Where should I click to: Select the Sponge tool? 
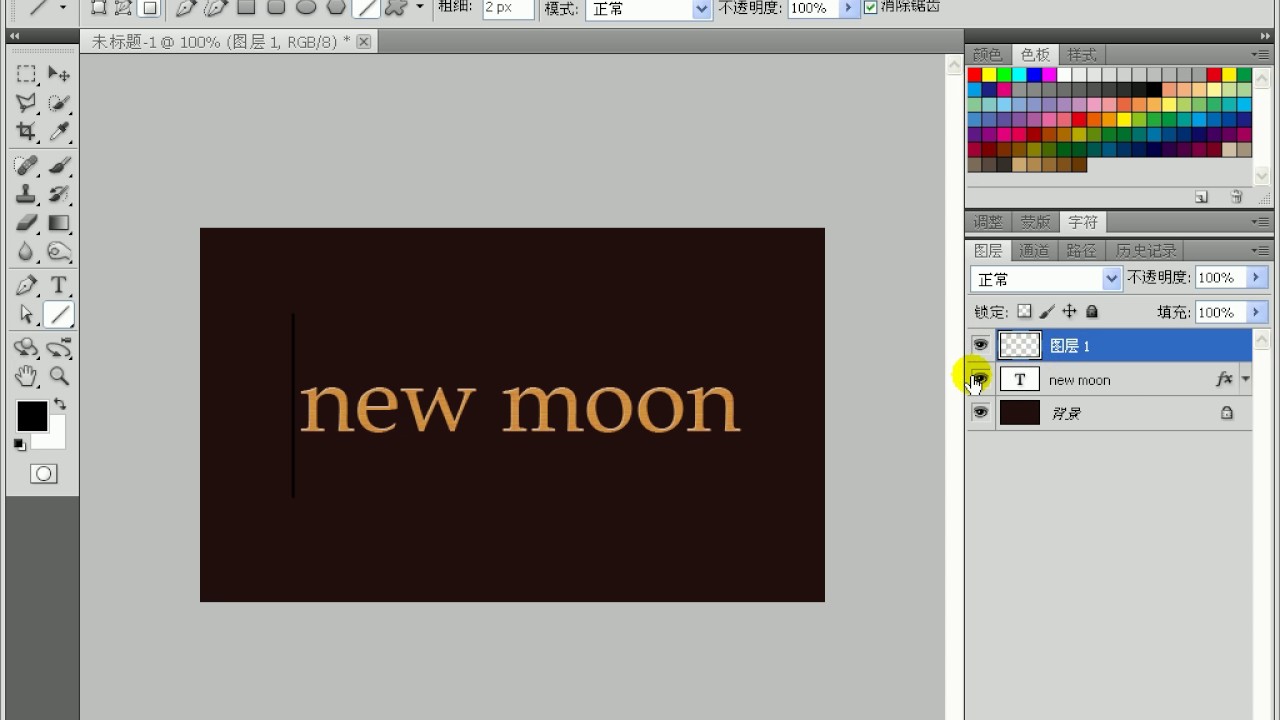pyautogui.click(x=59, y=252)
